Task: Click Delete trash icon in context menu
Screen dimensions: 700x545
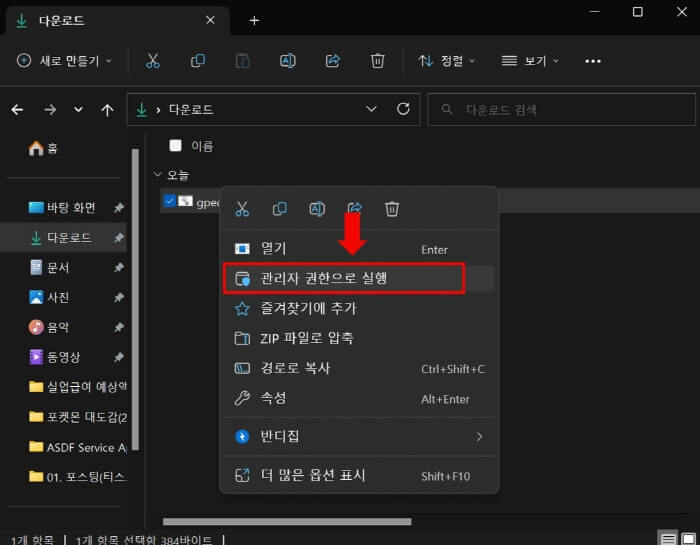Action: tap(392, 208)
